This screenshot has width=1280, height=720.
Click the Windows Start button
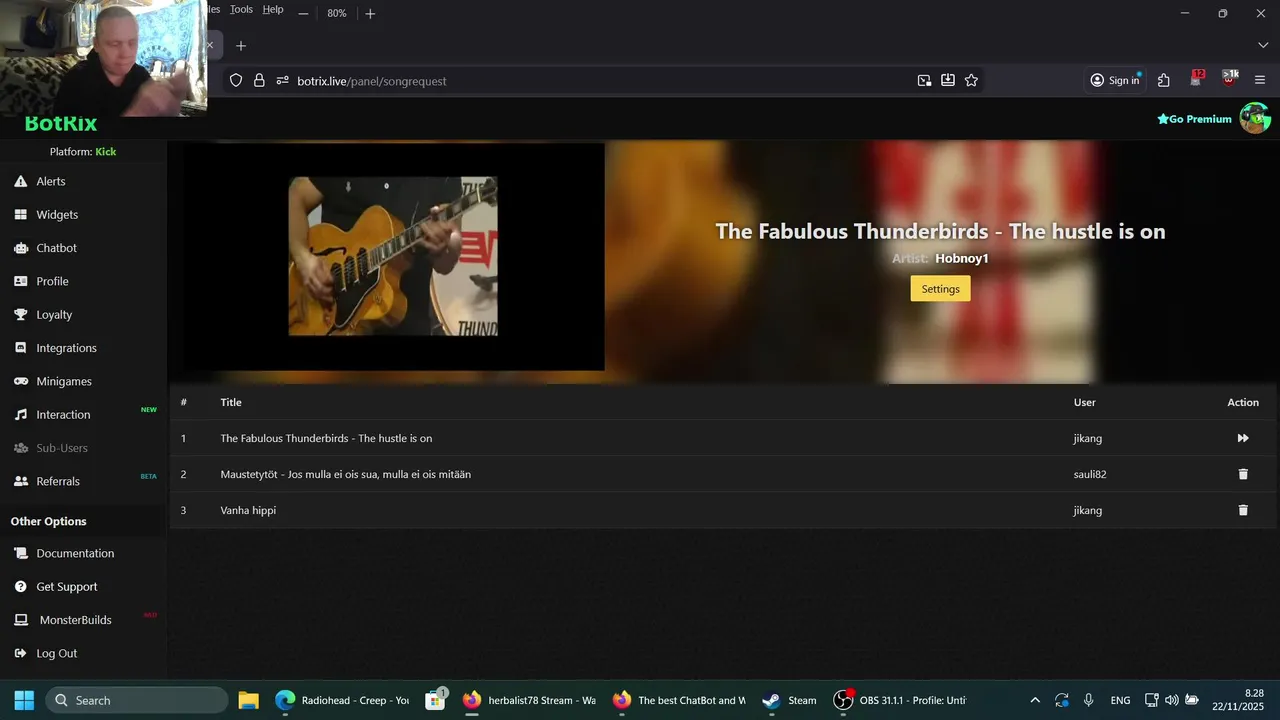point(24,700)
